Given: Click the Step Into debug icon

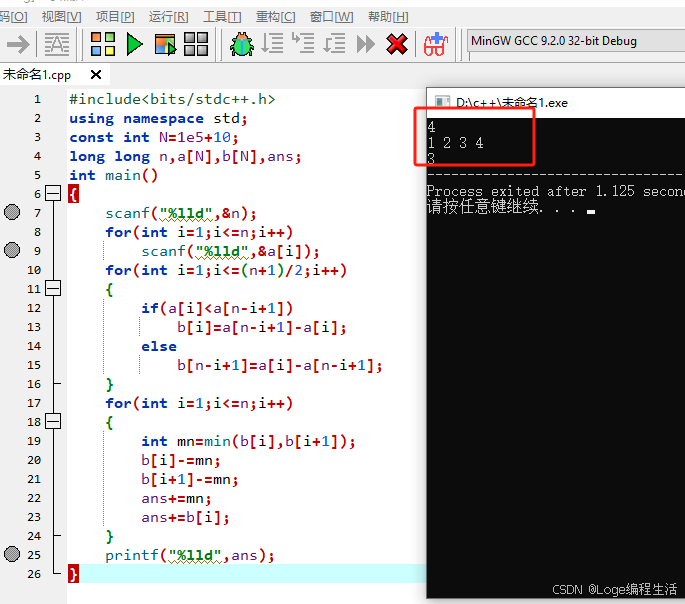Looking at the screenshot, I should pos(303,43).
